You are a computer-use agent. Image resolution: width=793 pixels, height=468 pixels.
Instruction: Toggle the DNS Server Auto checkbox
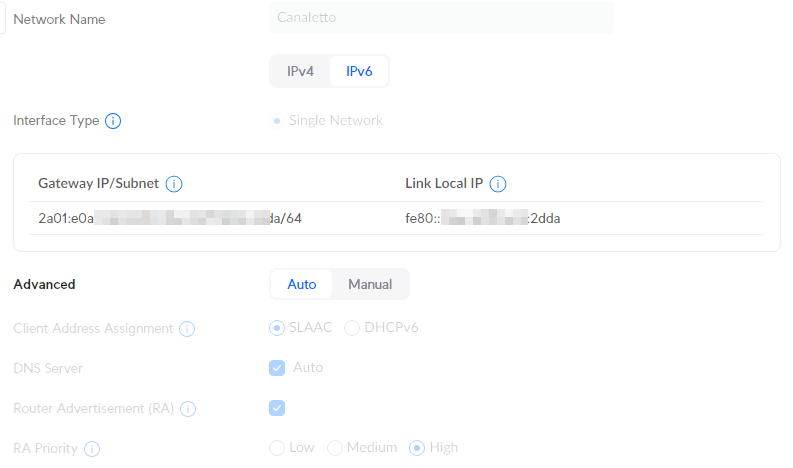pyautogui.click(x=277, y=368)
